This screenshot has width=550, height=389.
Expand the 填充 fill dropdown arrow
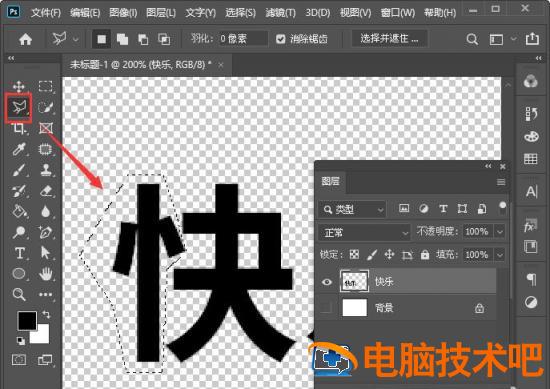500,255
